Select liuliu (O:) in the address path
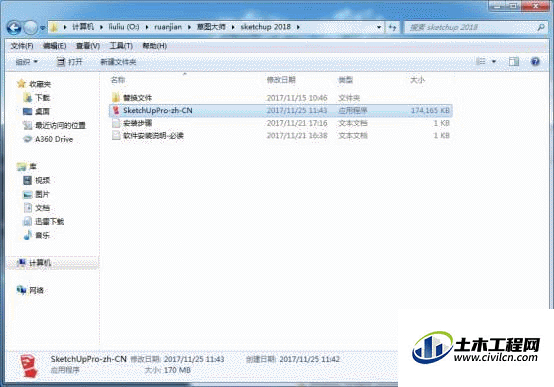The image size is (554, 387). coord(124,27)
